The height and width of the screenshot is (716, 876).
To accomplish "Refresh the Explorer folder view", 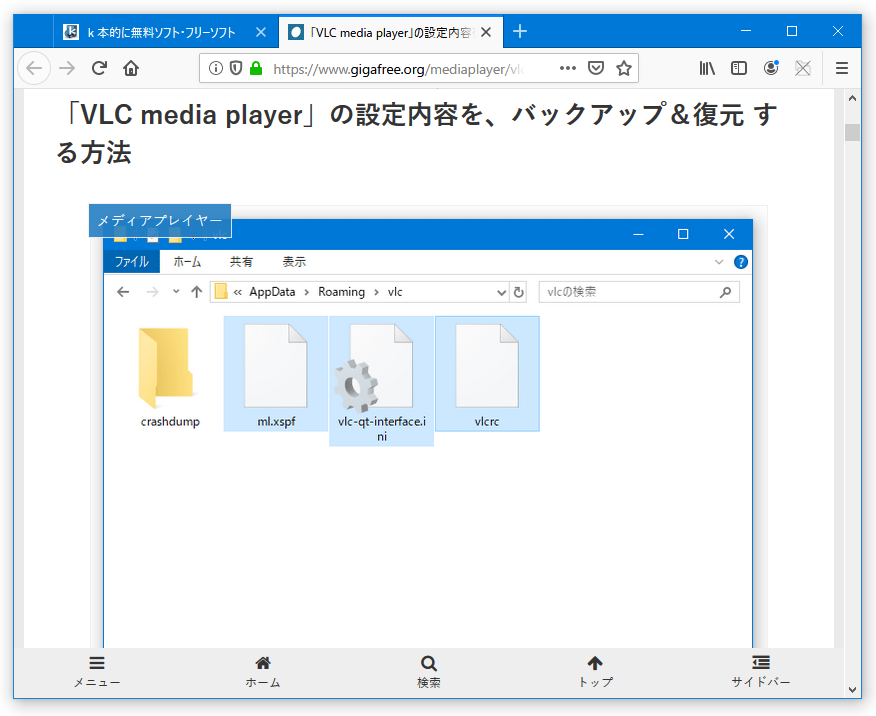I will click(x=518, y=292).
